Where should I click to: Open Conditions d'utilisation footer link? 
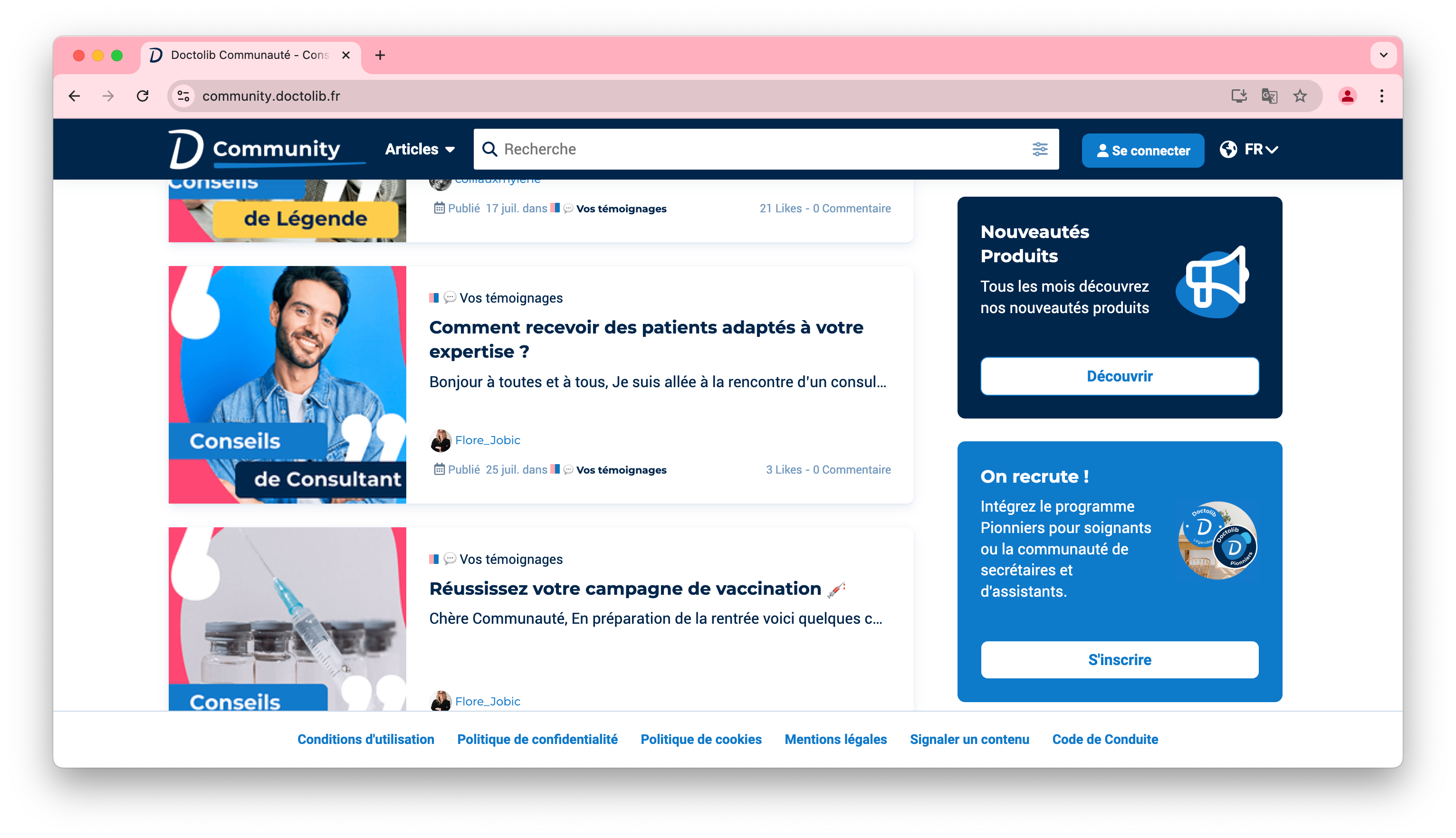click(x=365, y=739)
